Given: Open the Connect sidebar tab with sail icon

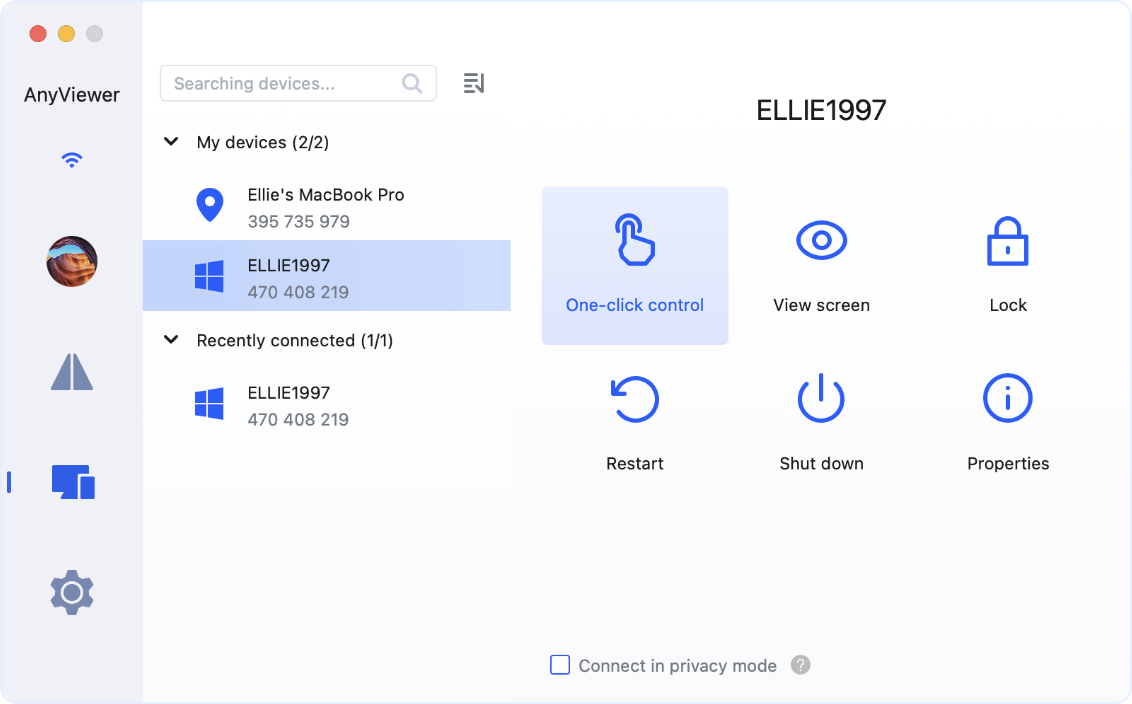Looking at the screenshot, I should pos(72,372).
